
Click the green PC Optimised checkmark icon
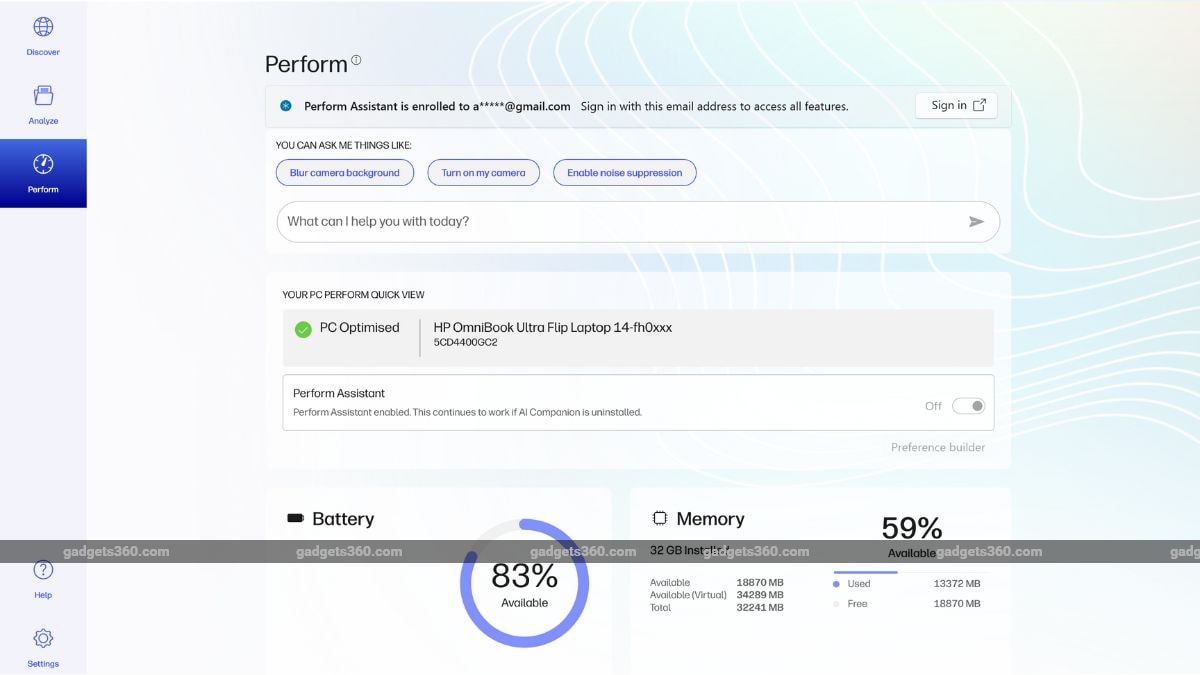pos(303,329)
